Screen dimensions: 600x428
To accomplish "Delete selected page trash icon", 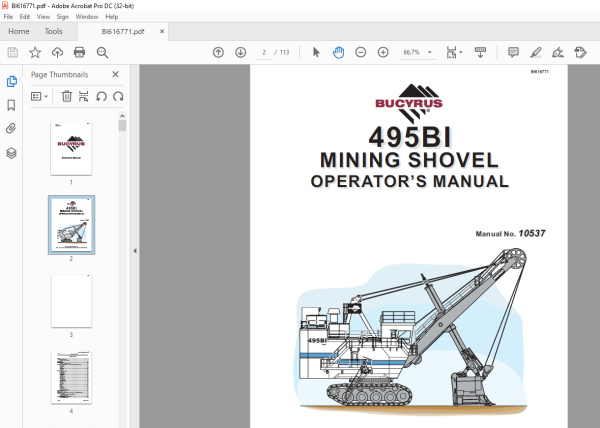I will [67, 96].
